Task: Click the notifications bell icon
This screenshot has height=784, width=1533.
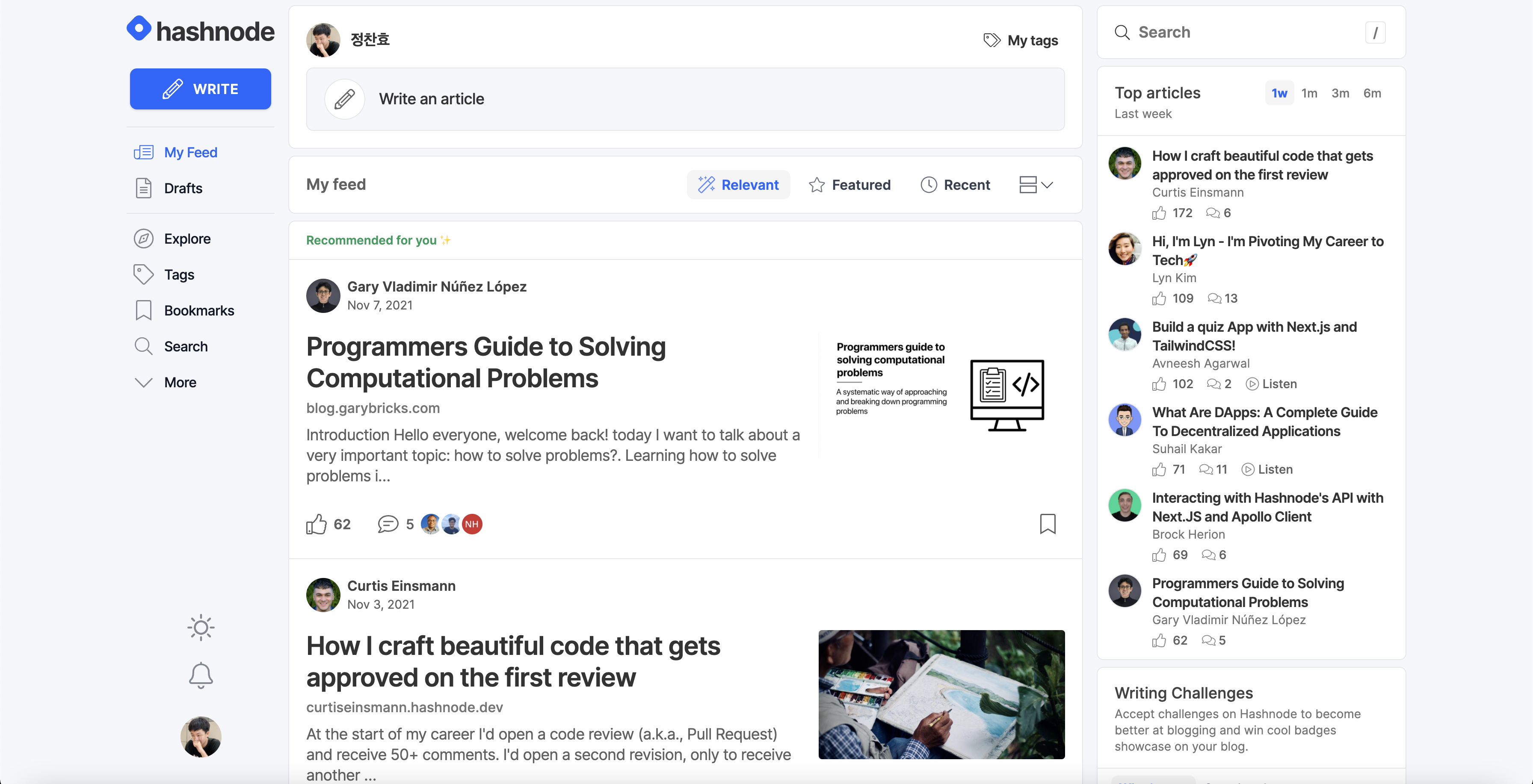Action: point(201,675)
